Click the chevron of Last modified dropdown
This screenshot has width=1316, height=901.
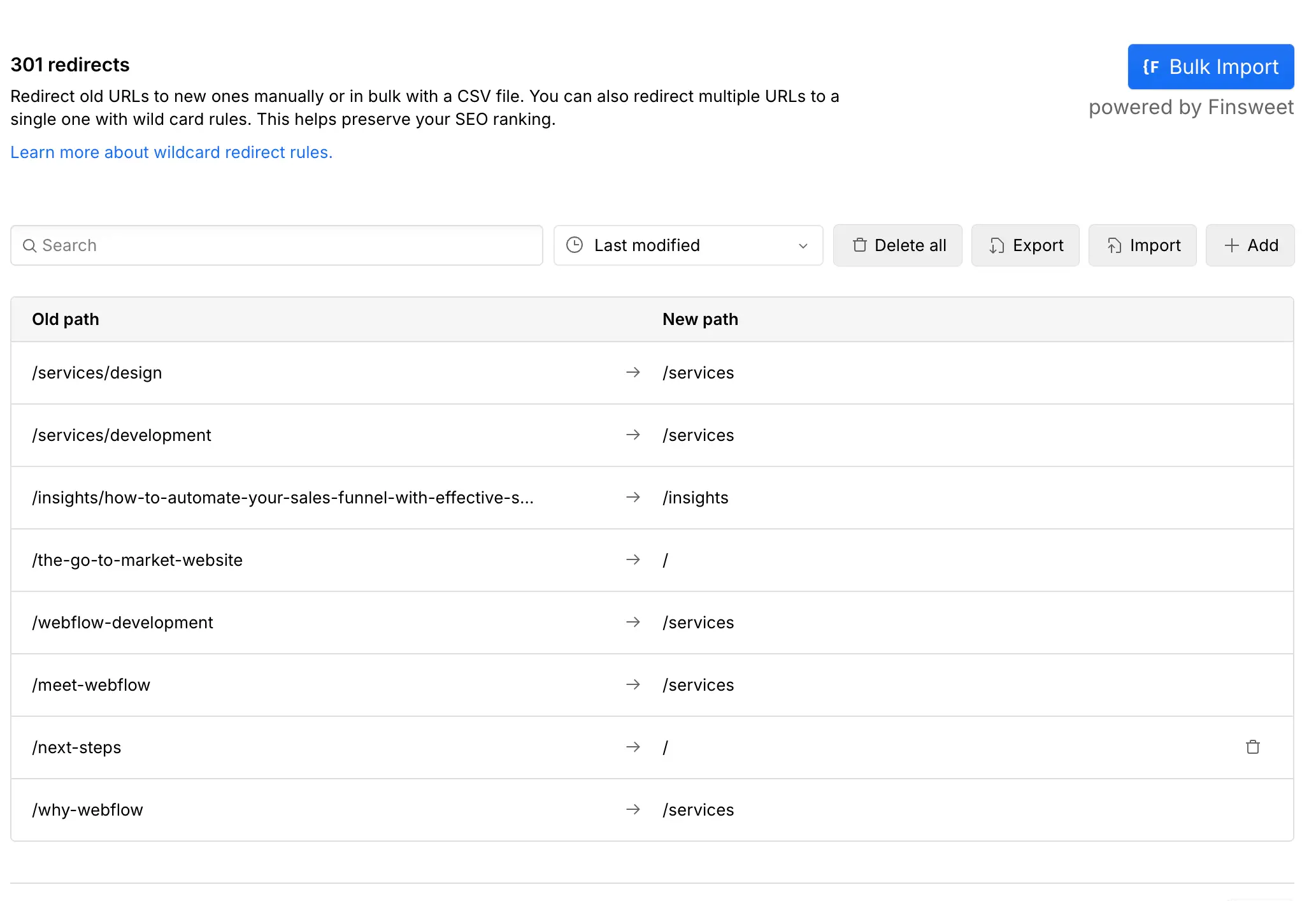pyautogui.click(x=803, y=246)
